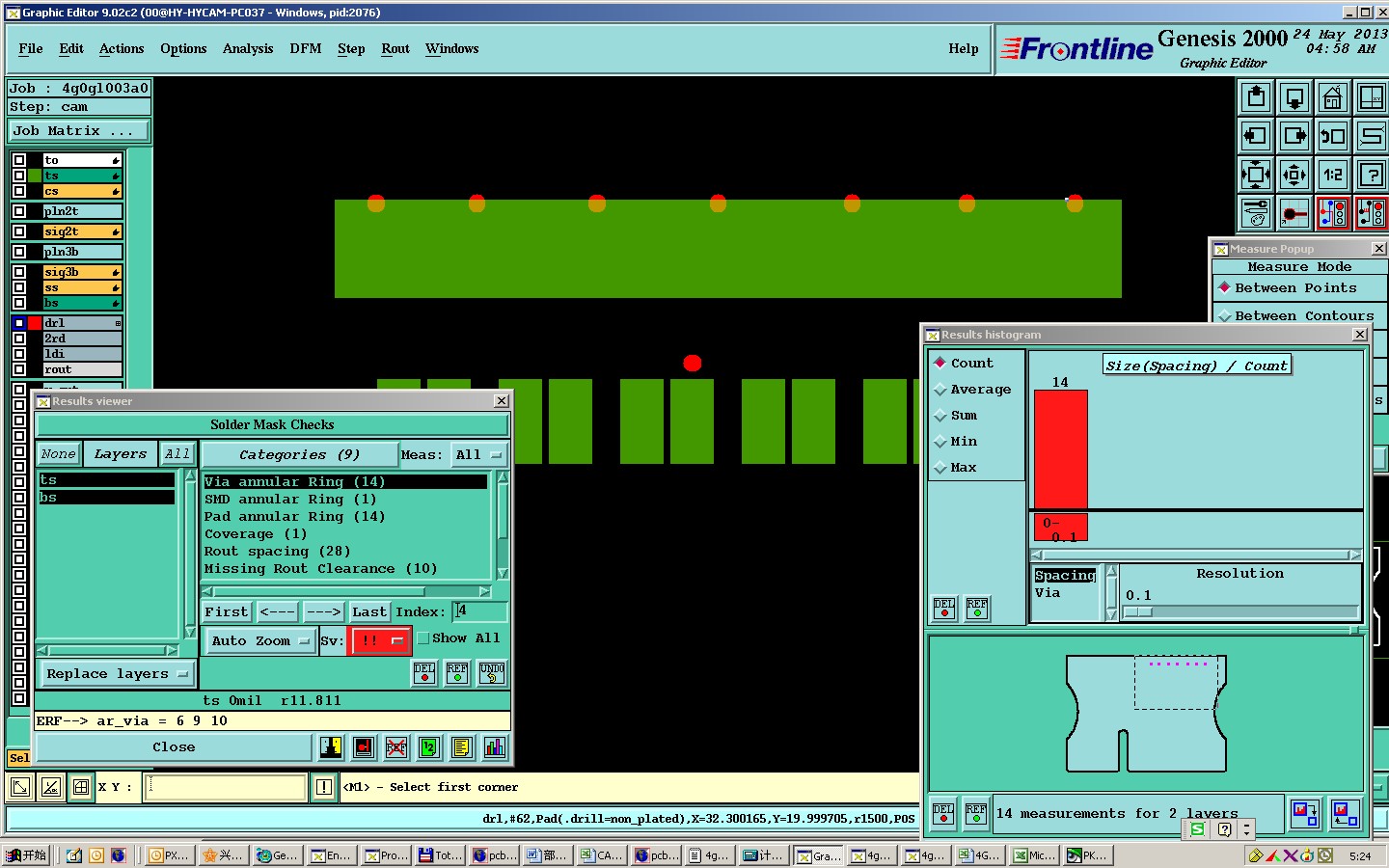
Task: Click the green '12' page icon
Action: tap(429, 747)
